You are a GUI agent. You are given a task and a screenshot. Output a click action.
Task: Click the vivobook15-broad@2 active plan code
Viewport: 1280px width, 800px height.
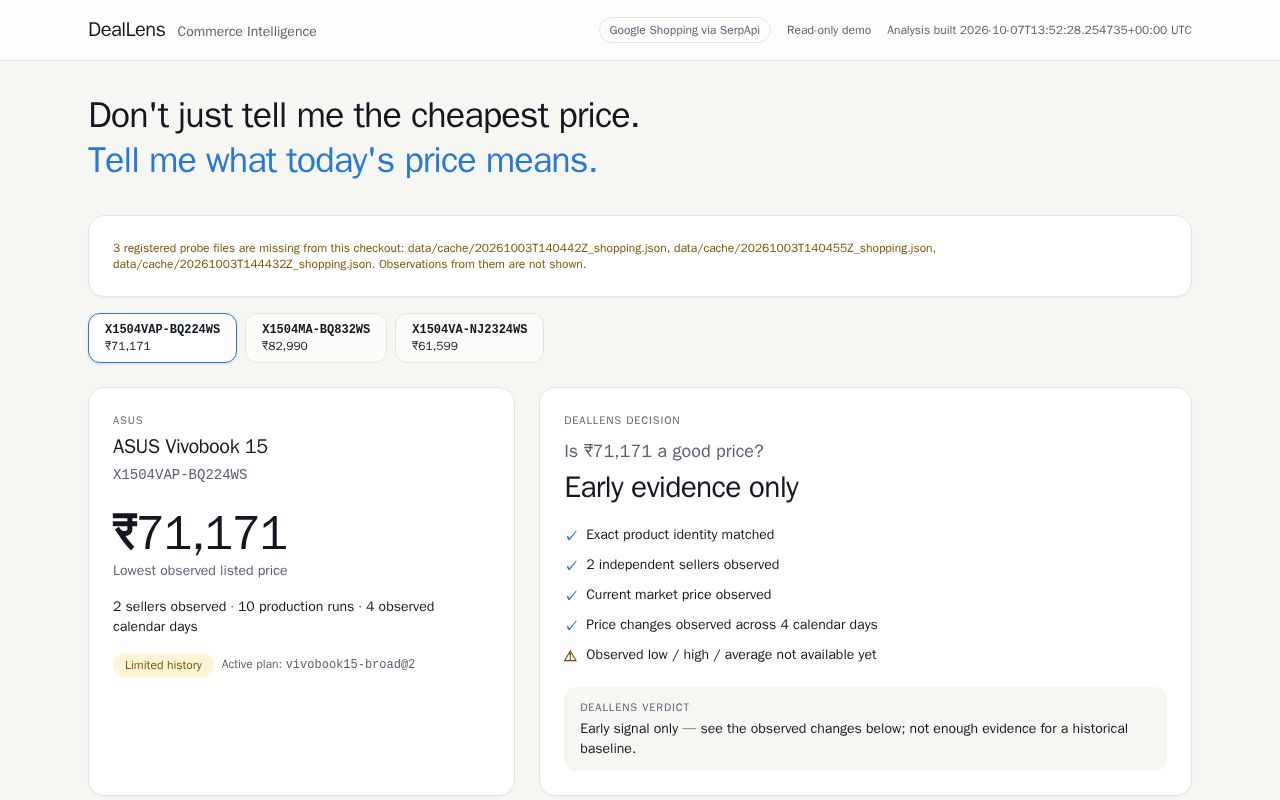350,665
